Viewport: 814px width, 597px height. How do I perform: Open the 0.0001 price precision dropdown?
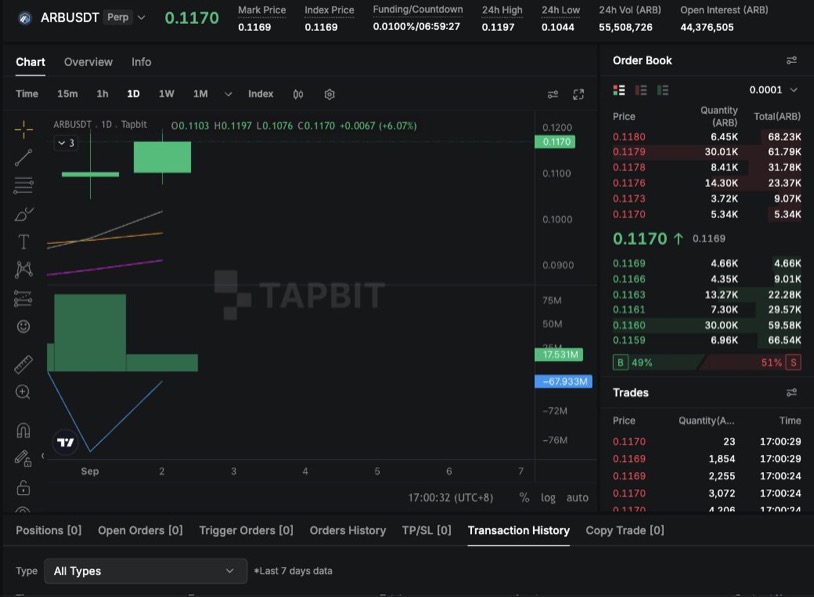pyautogui.click(x=773, y=90)
